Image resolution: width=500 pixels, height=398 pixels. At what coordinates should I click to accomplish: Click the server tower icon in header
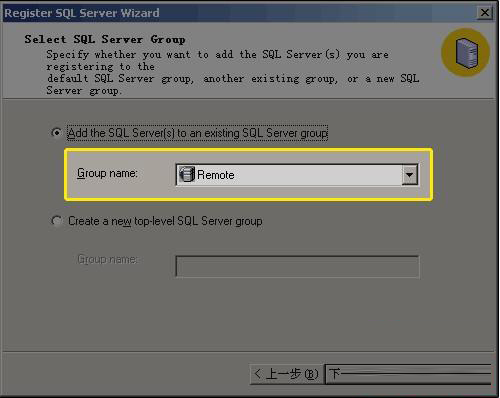click(x=466, y=53)
